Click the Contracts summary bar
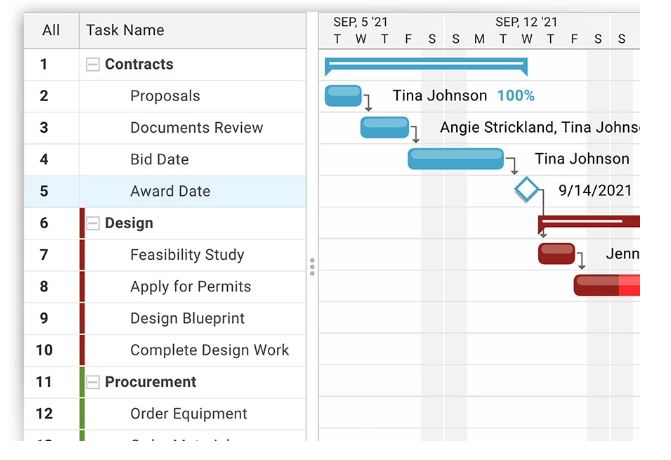 pyautogui.click(x=426, y=64)
